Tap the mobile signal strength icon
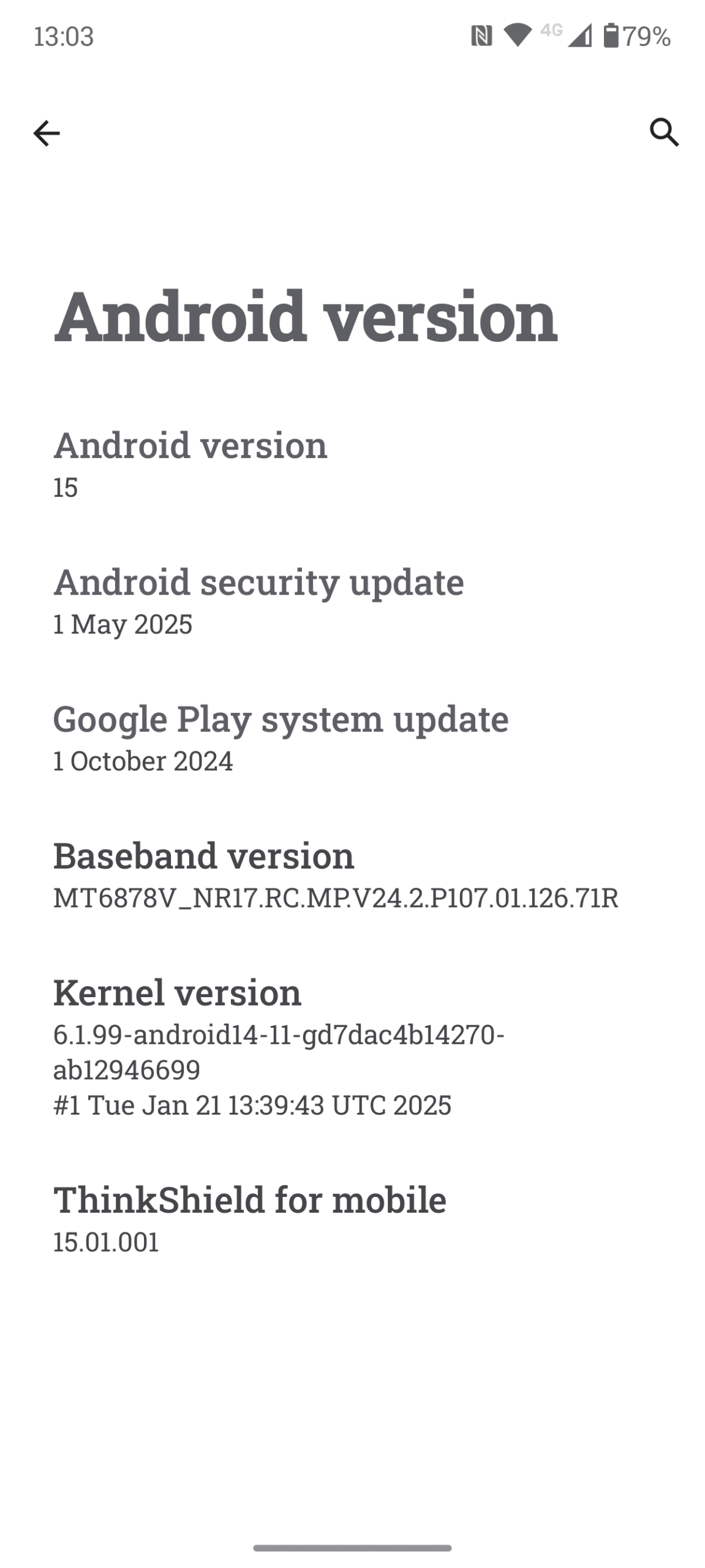The width and height of the screenshot is (705, 1568). [x=579, y=37]
